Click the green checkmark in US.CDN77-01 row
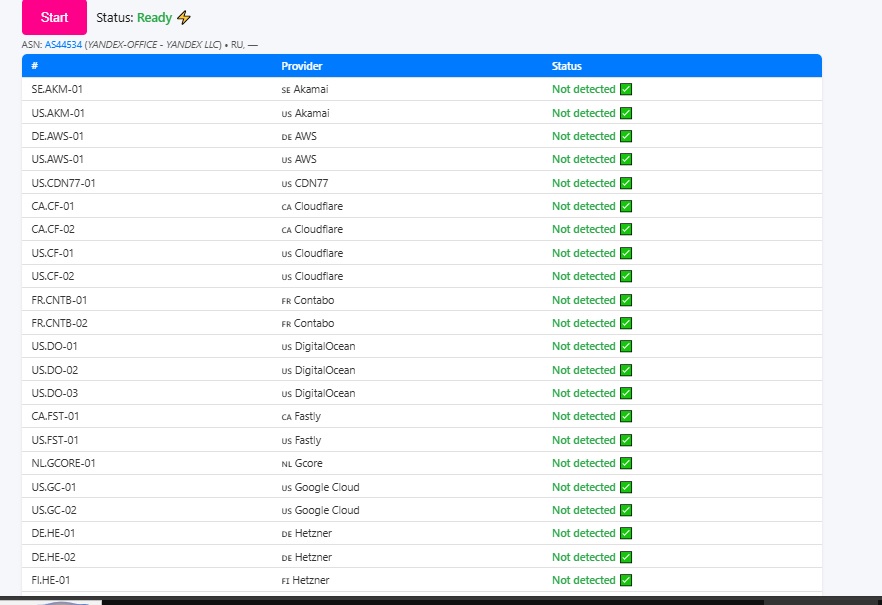Image resolution: width=882 pixels, height=605 pixels. (626, 183)
